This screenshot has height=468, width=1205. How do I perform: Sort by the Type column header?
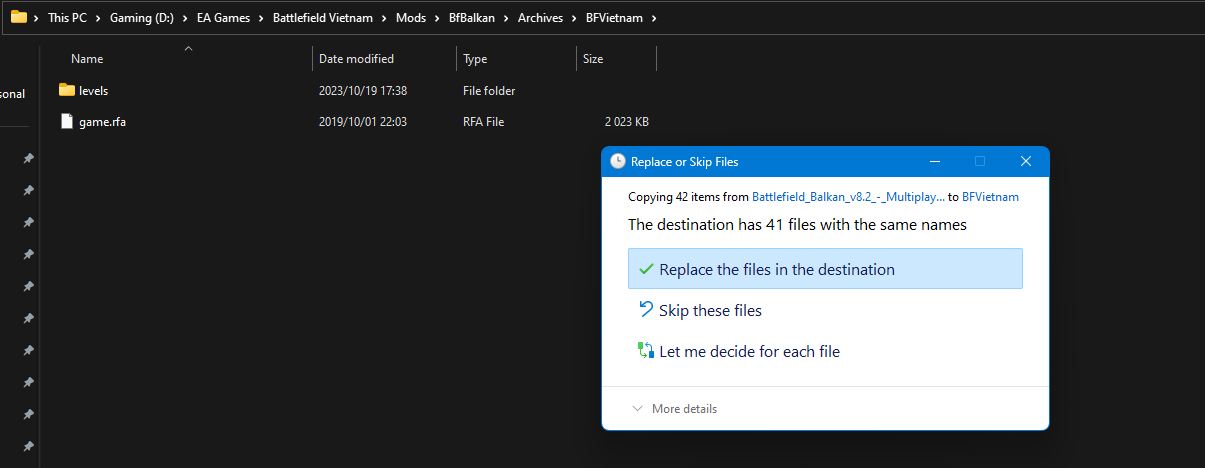click(x=475, y=59)
